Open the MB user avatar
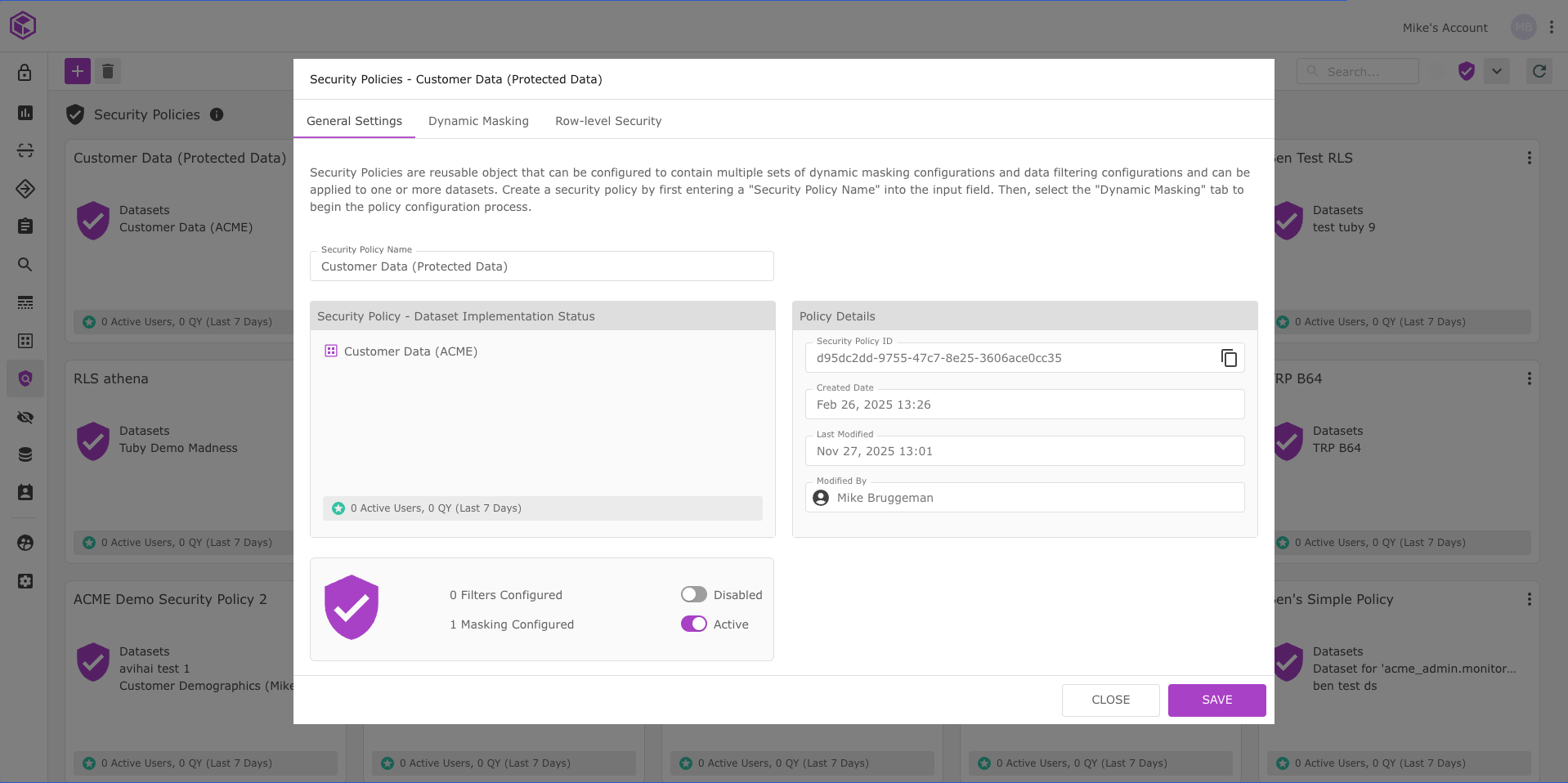 coord(1524,27)
